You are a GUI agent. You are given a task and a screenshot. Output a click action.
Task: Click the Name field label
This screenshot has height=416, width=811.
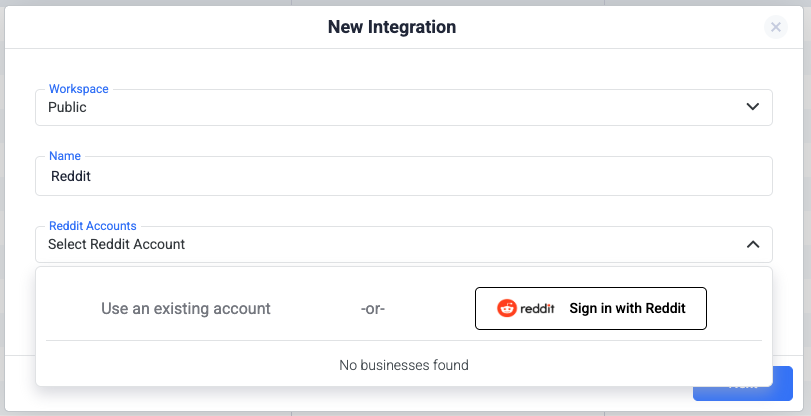[x=65, y=156]
